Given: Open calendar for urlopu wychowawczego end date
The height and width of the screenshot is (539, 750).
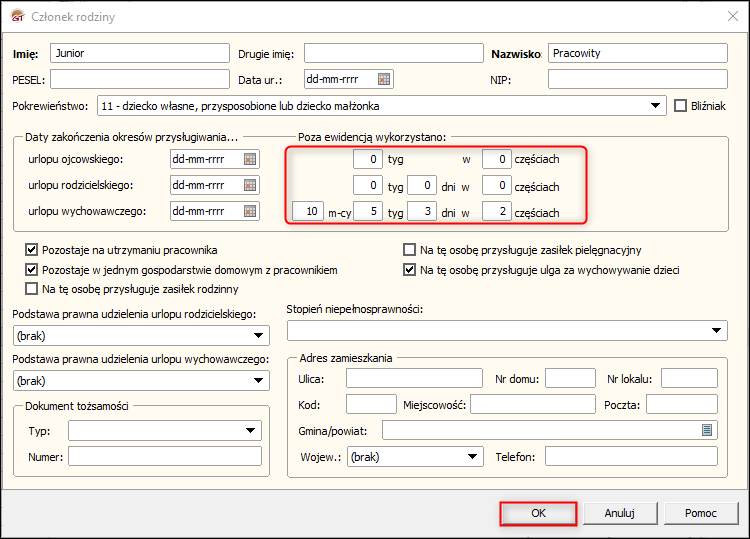Looking at the screenshot, I should pyautogui.click(x=250, y=211).
